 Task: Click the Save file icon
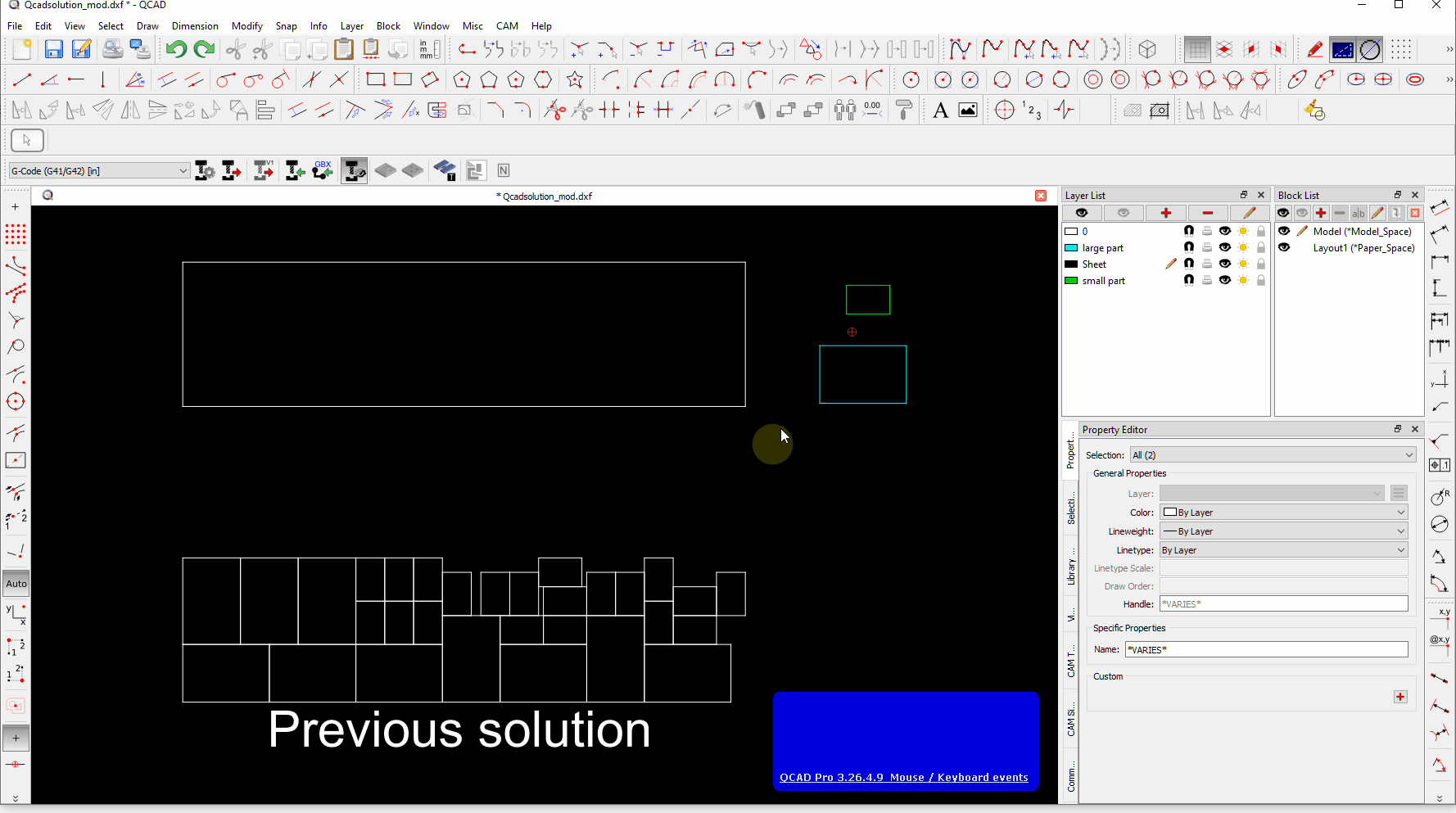coord(53,50)
